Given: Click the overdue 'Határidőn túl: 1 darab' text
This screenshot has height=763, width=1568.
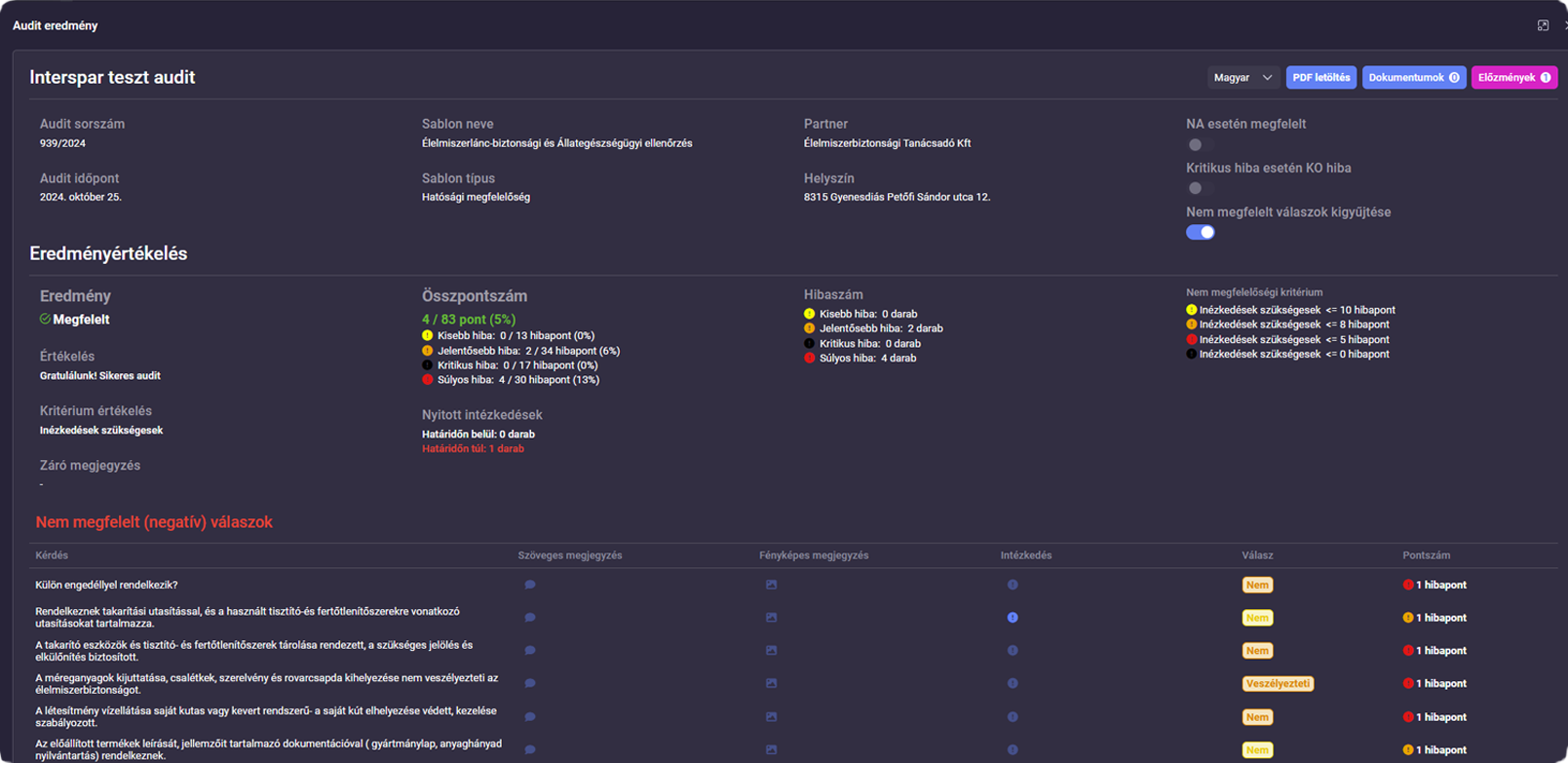Looking at the screenshot, I should [x=473, y=449].
